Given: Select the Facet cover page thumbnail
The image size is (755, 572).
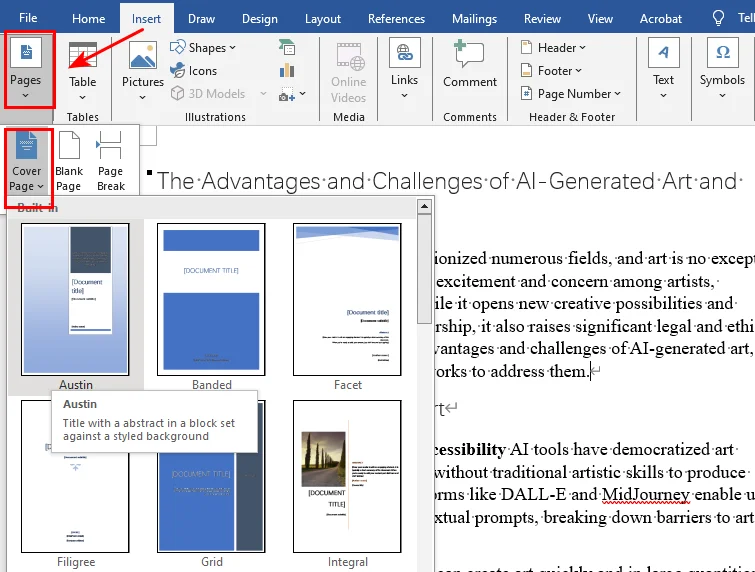Looking at the screenshot, I should coord(347,299).
